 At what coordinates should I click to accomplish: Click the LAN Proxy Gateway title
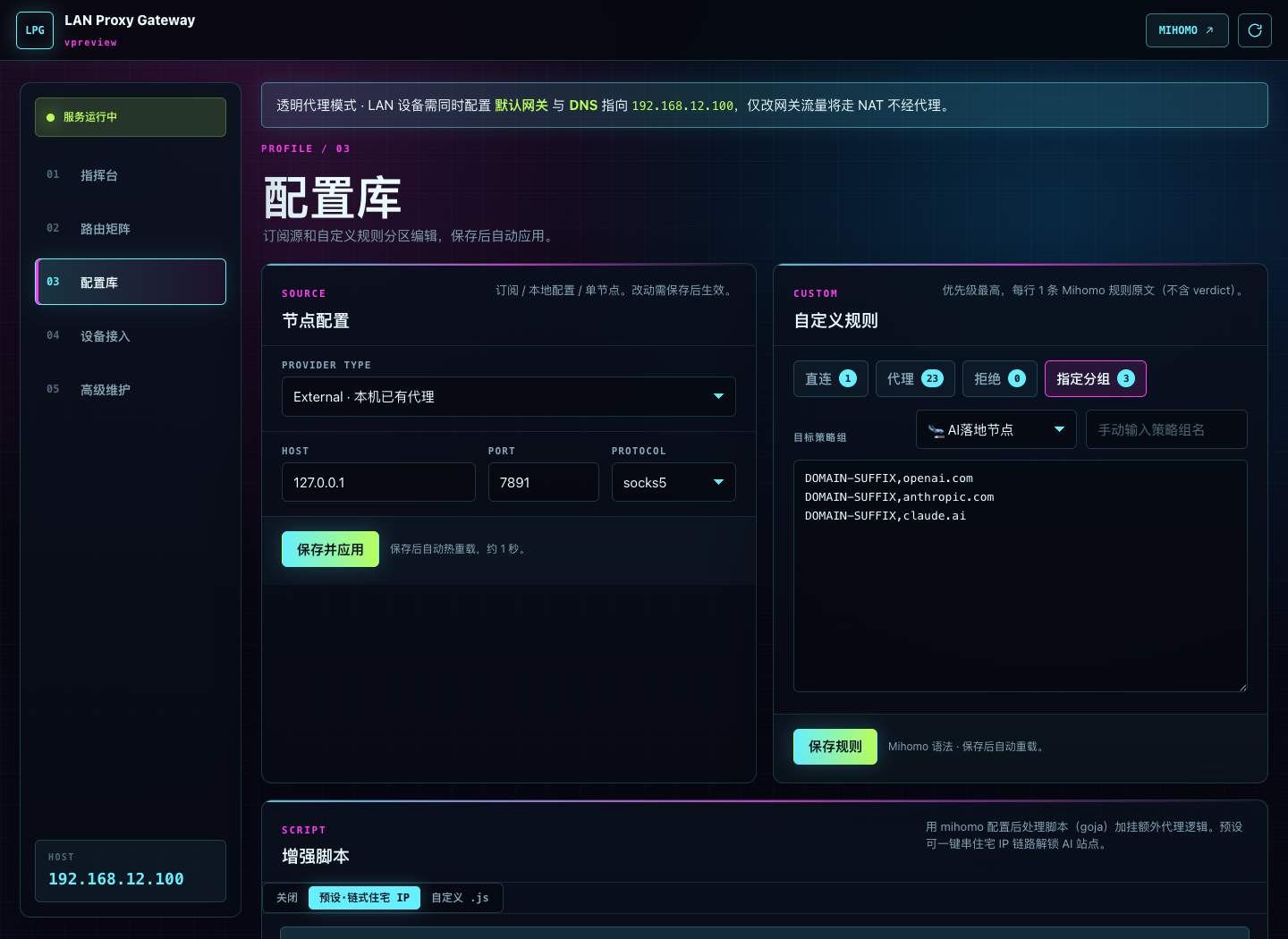click(x=130, y=21)
